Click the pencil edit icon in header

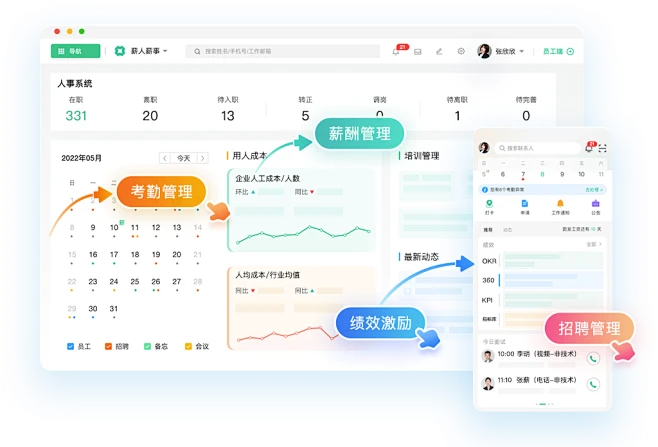439,52
